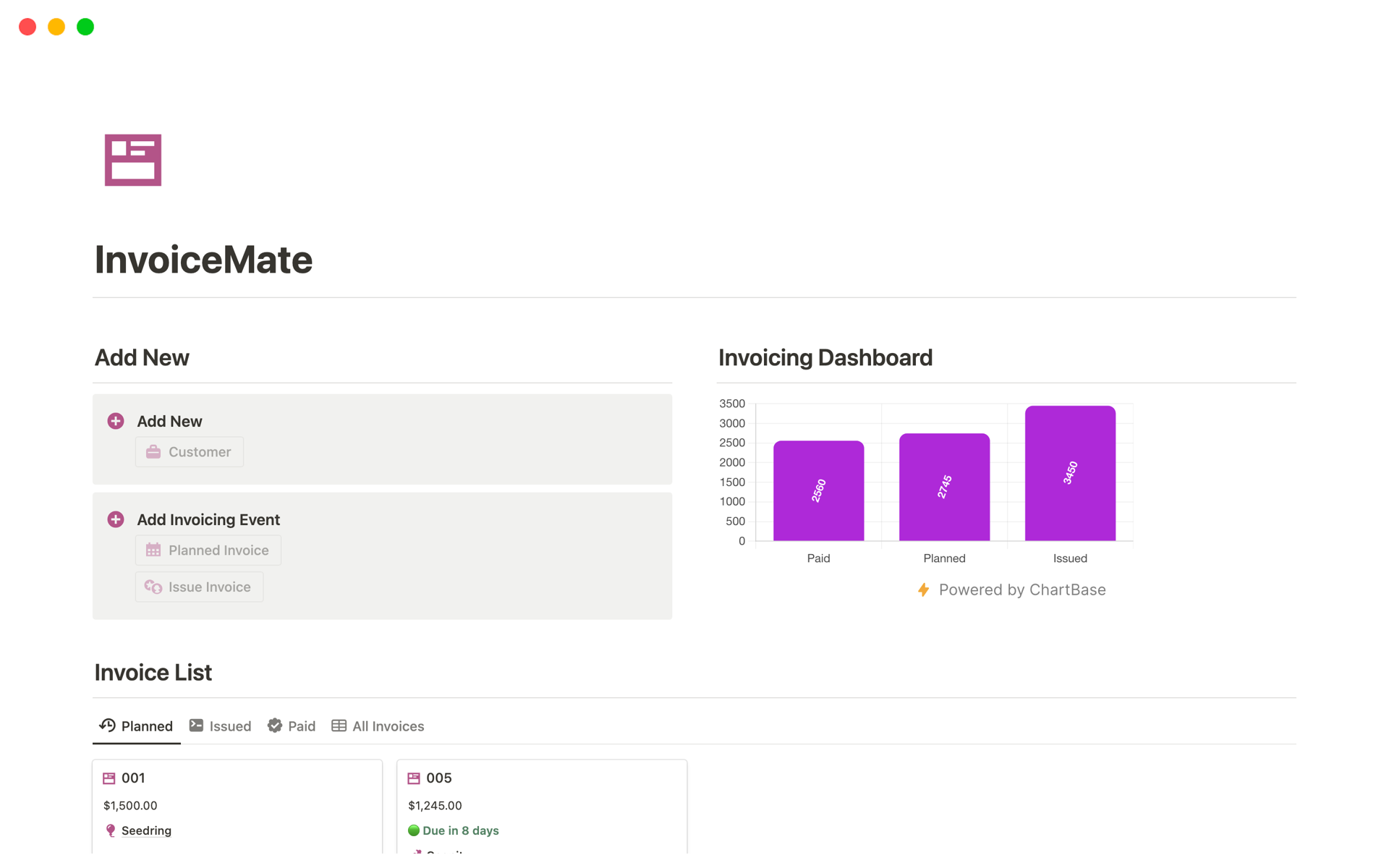This screenshot has width=1389, height=868.
Task: Click the plus icon beside Add New
Action: (116, 421)
